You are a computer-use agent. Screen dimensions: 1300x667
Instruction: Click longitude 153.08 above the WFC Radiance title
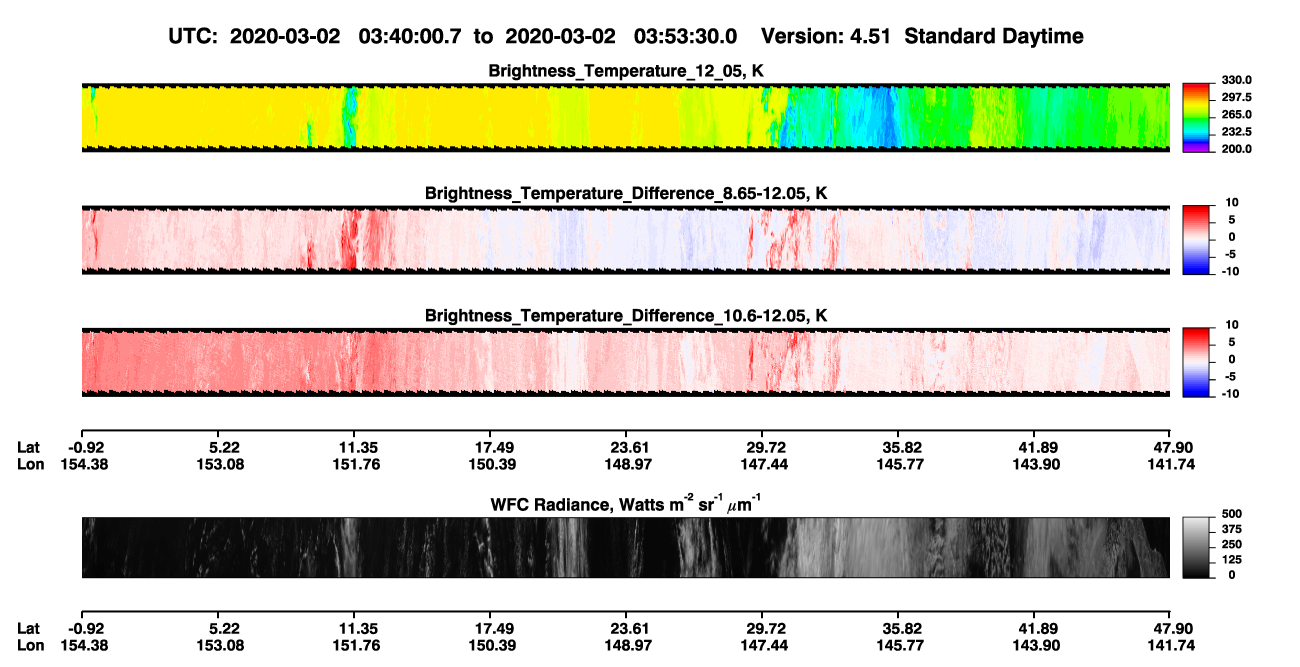216,464
